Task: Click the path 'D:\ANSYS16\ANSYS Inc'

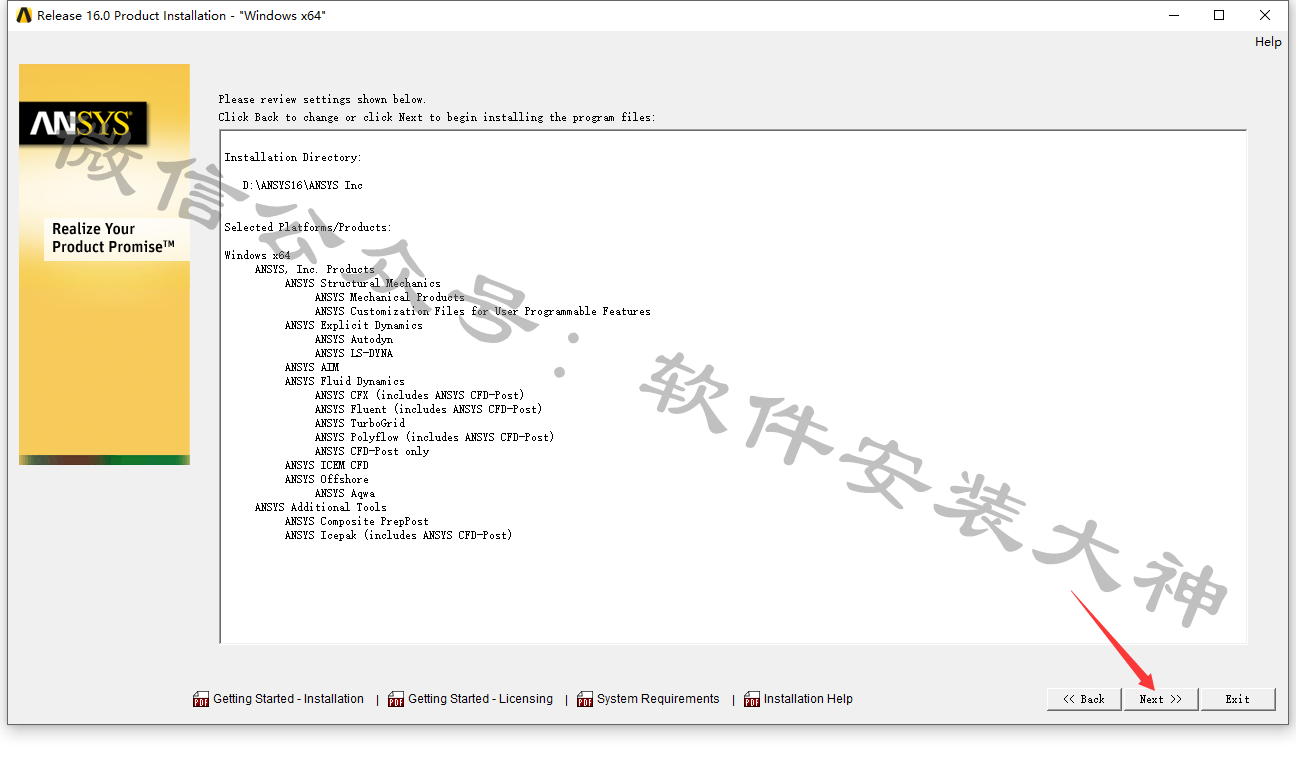Action: [x=303, y=186]
